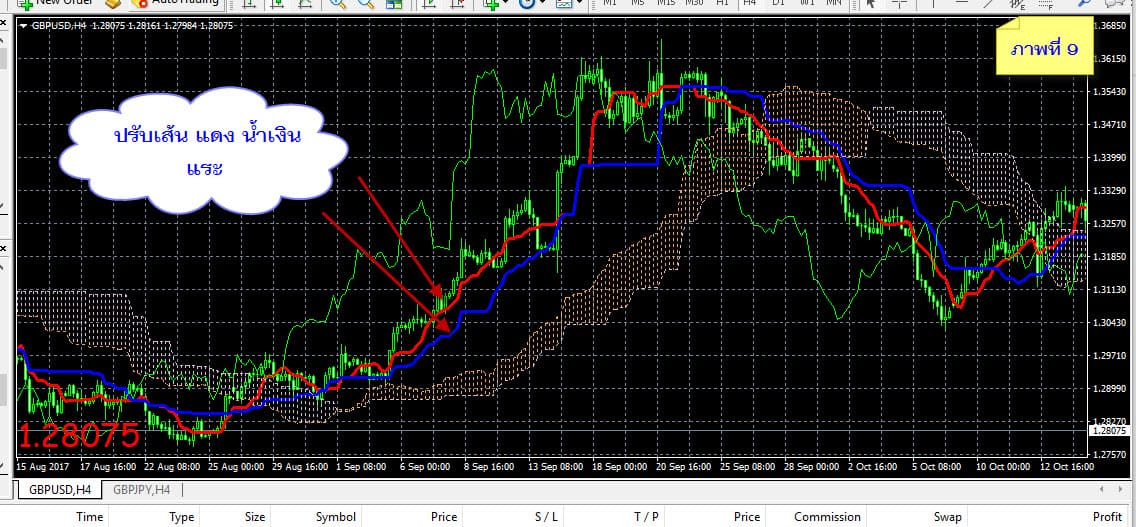Click the 1.36850 price scale label

[x=1111, y=25]
